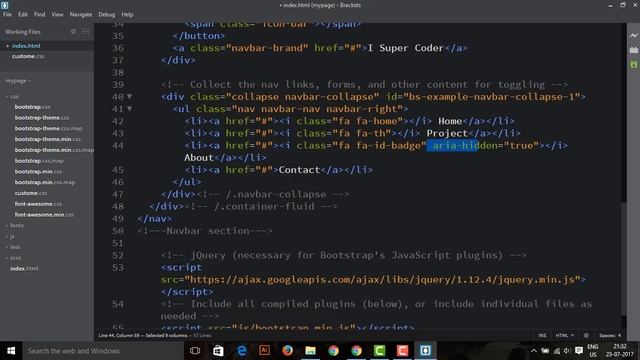
Task: Open bootstrap.css in file tree
Action: coord(33,107)
